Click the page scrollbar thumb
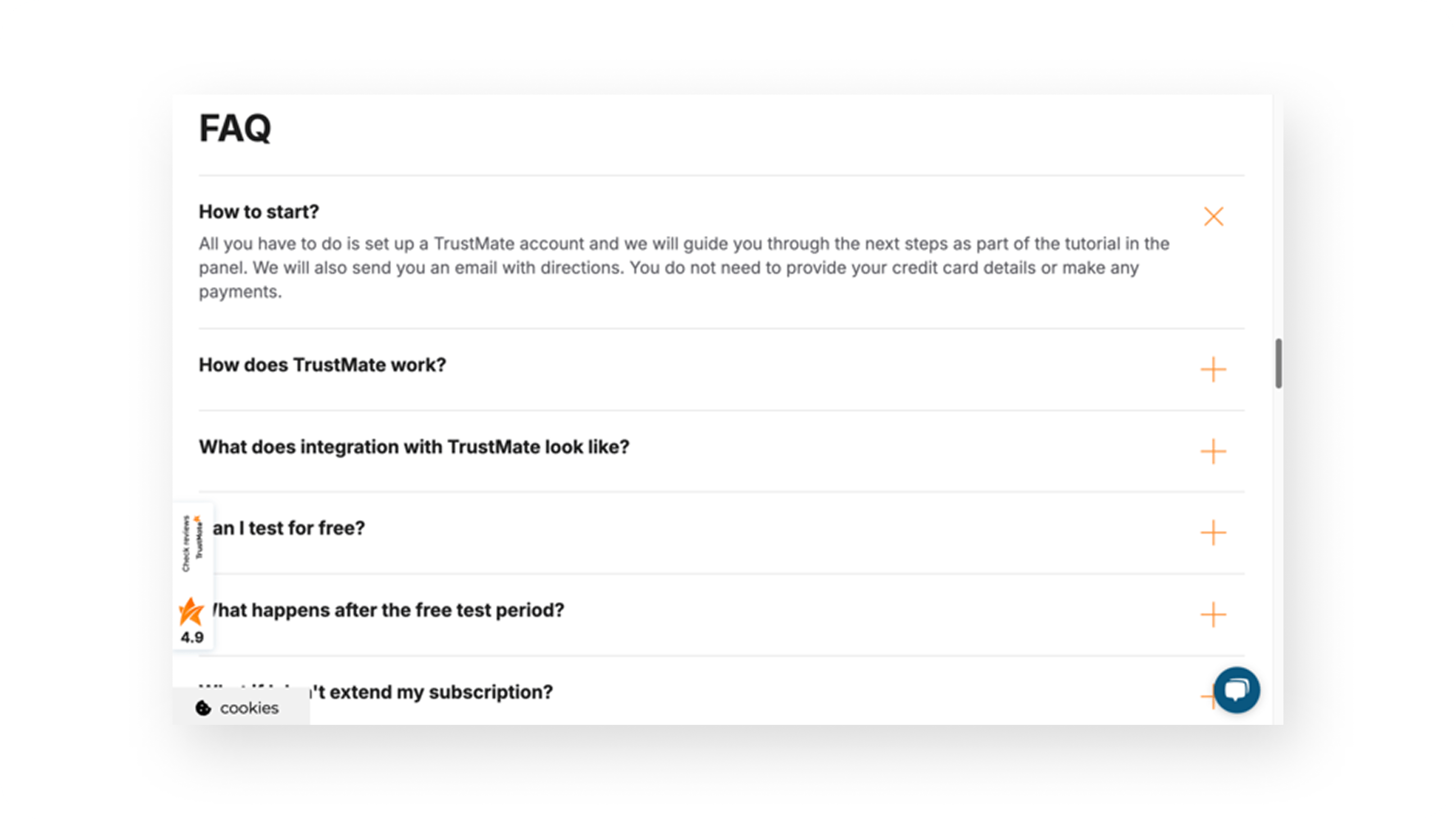Image resolution: width=1456 pixels, height=819 pixels. click(1279, 364)
